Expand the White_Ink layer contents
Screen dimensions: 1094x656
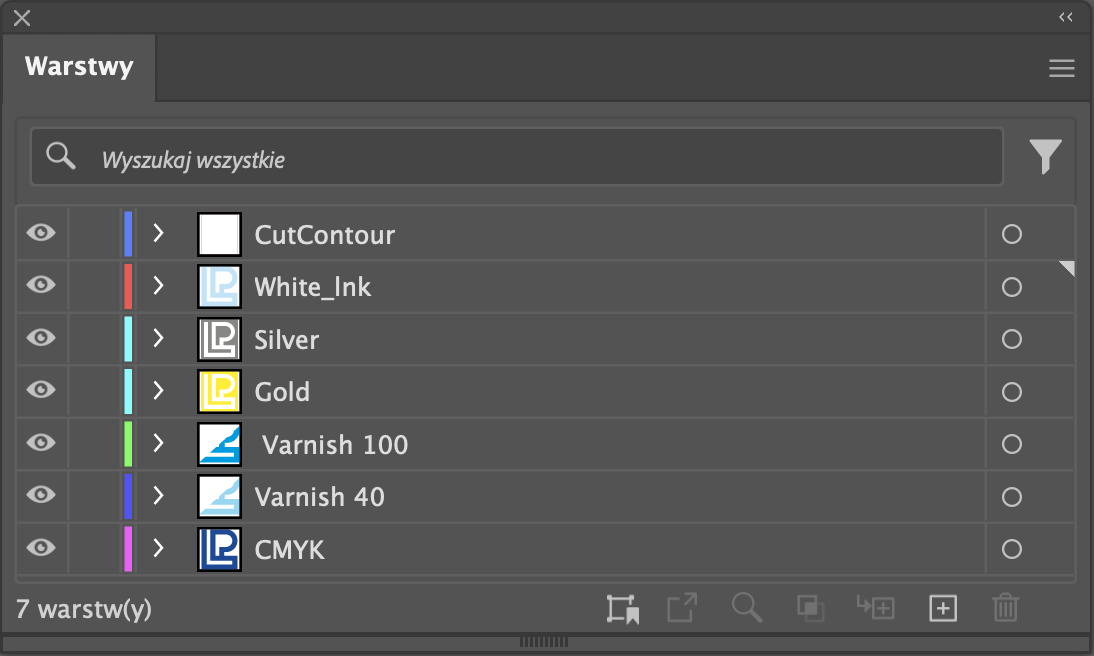[x=158, y=286]
